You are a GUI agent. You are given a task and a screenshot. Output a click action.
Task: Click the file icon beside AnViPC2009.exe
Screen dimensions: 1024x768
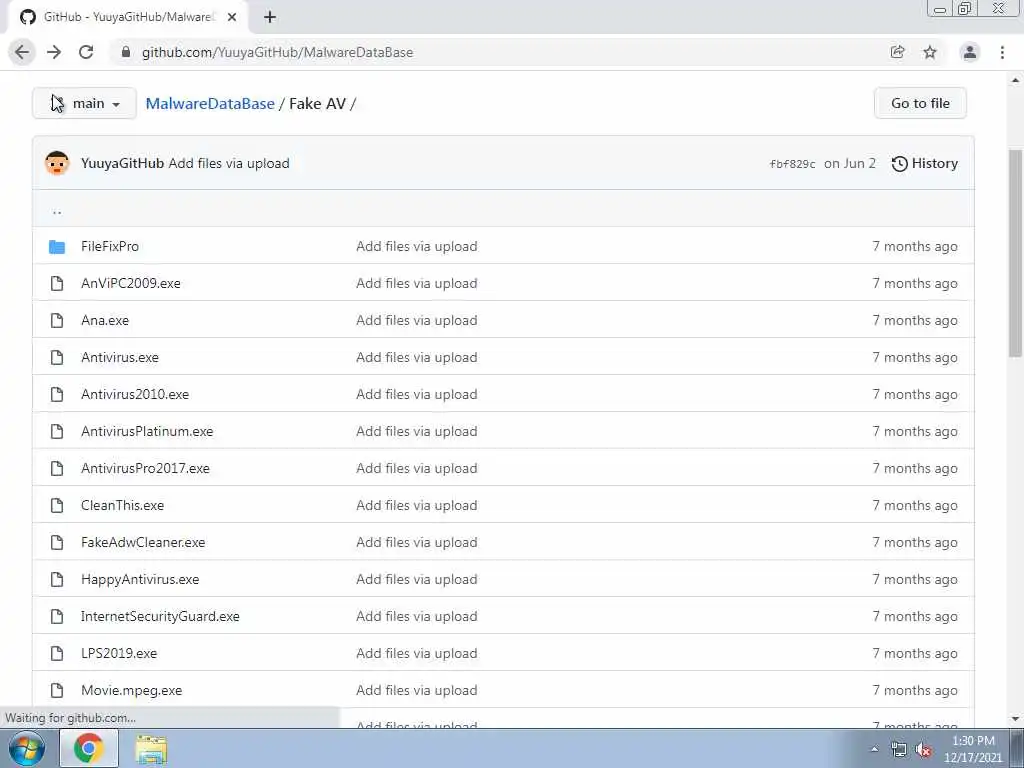[x=57, y=283]
